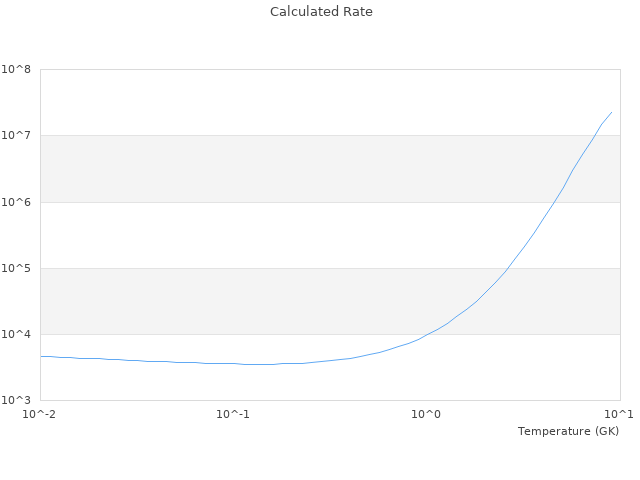Click the 10^1 x-axis label
The height and width of the screenshot is (480, 640).
tap(619, 414)
